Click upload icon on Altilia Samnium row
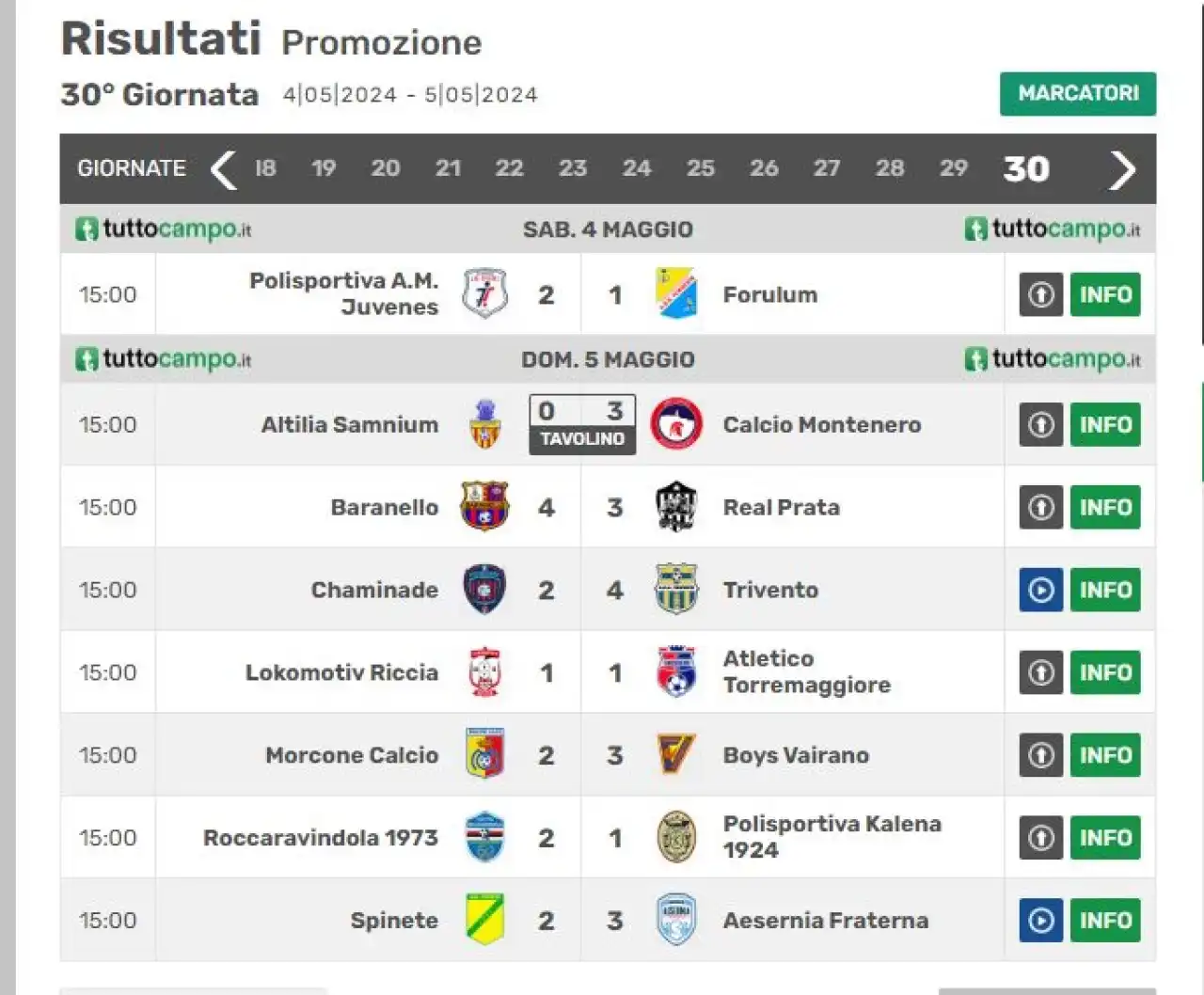The height and width of the screenshot is (995, 1204). pyautogui.click(x=1041, y=424)
